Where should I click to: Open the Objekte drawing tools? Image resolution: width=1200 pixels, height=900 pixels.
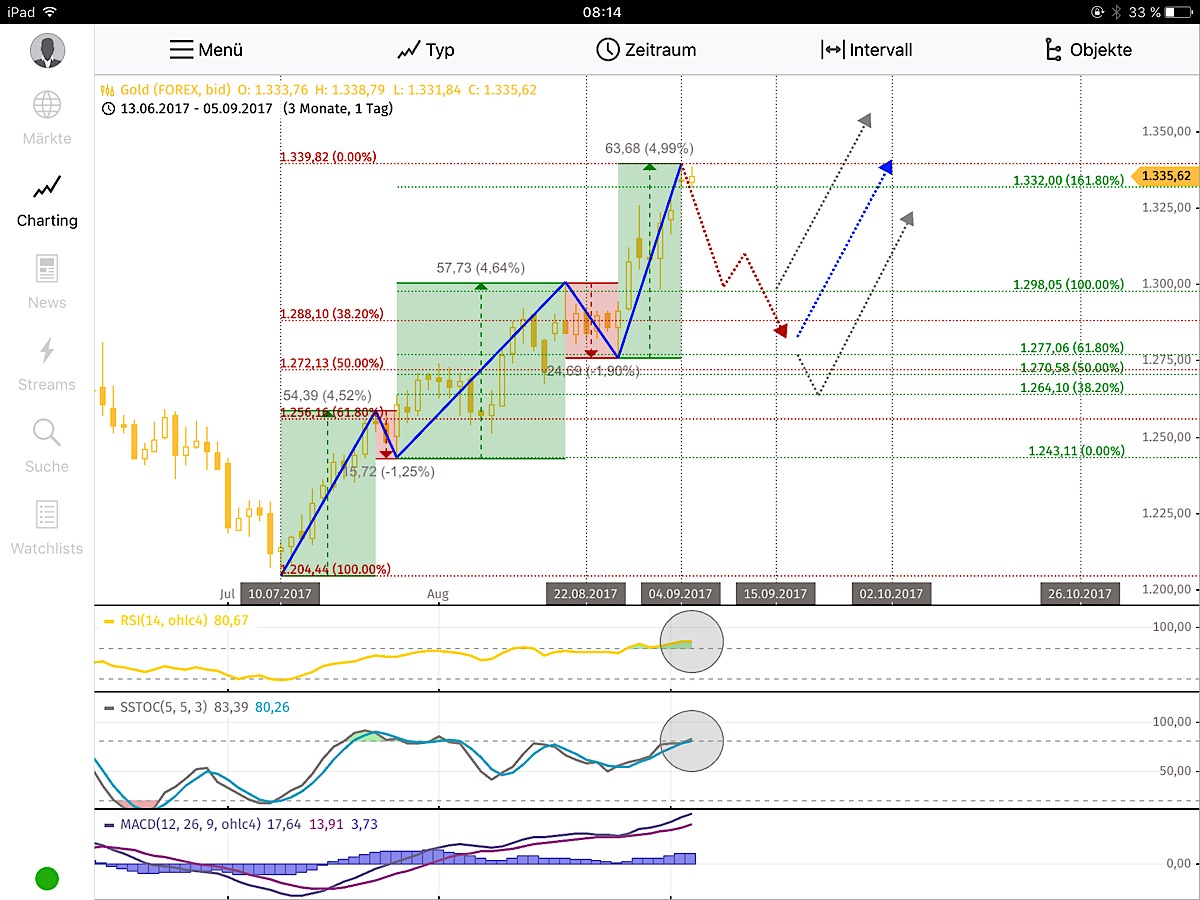(1090, 49)
